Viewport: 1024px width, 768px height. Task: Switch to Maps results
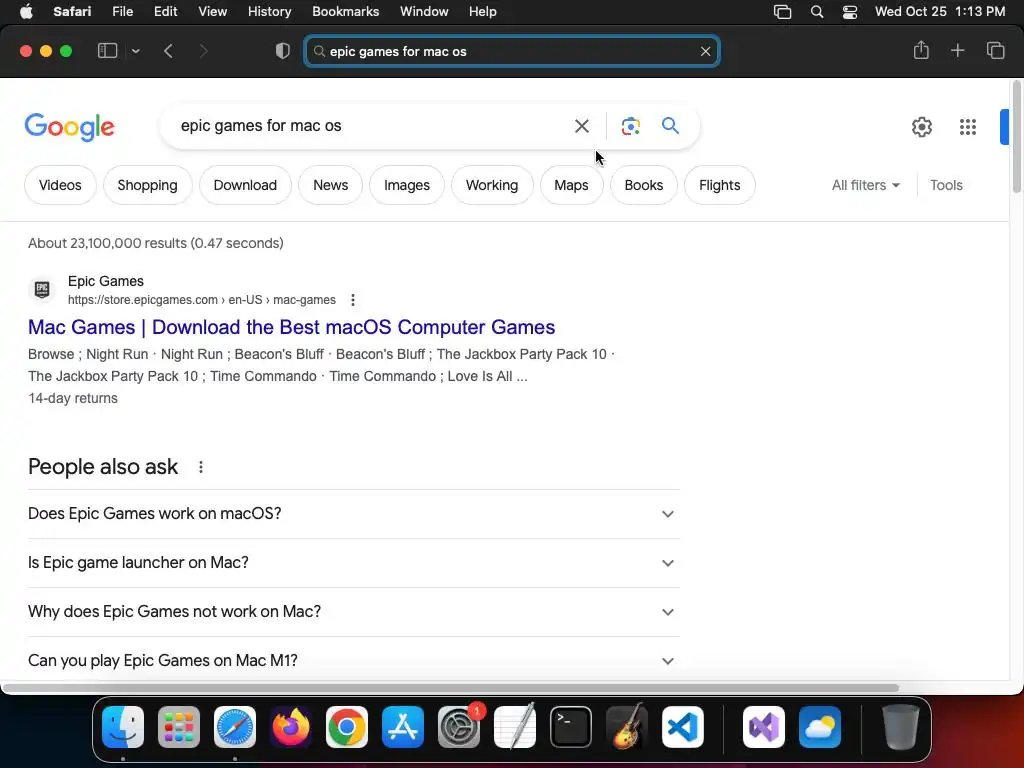571,185
